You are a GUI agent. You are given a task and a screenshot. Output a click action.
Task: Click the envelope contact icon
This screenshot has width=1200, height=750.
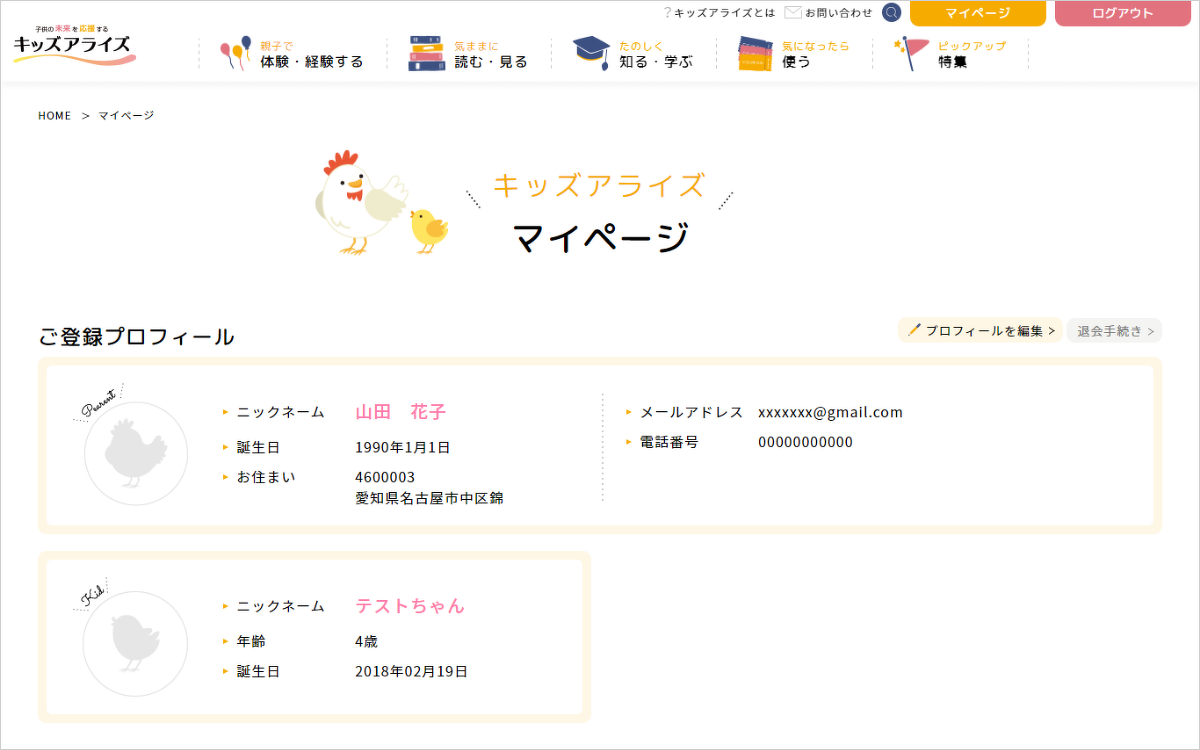point(792,13)
